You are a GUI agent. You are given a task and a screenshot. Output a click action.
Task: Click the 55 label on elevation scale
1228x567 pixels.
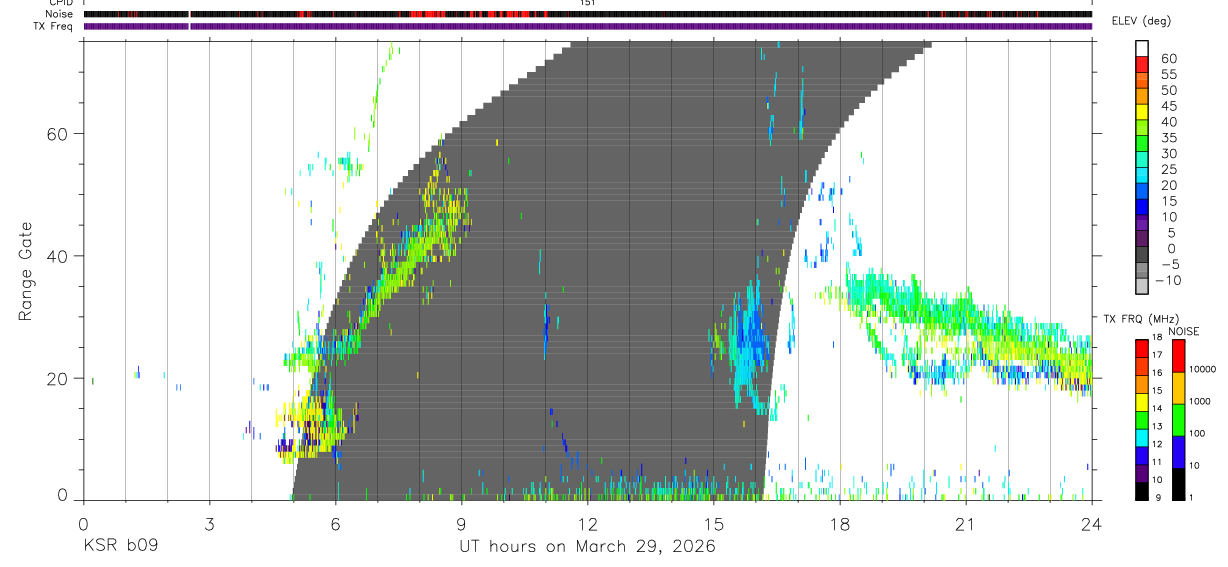[1168, 74]
